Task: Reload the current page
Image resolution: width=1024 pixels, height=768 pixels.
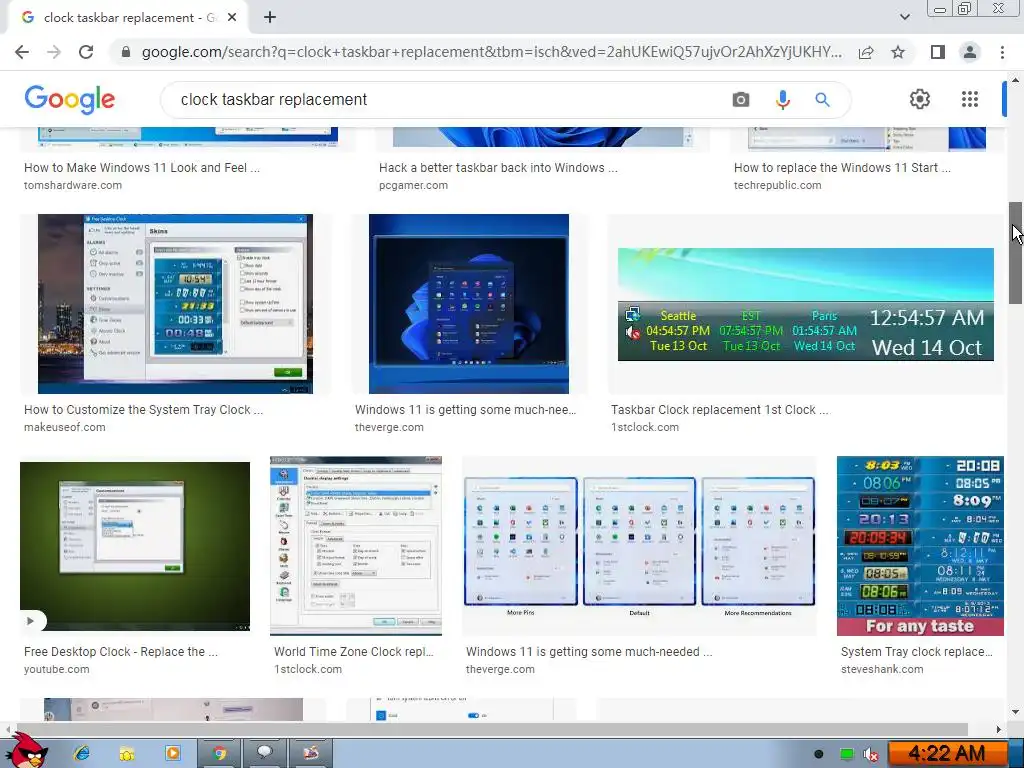Action: 86,52
